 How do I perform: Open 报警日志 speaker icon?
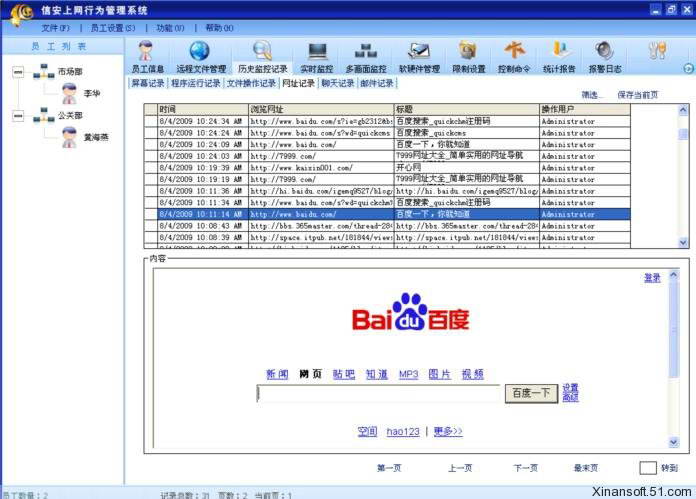click(605, 56)
